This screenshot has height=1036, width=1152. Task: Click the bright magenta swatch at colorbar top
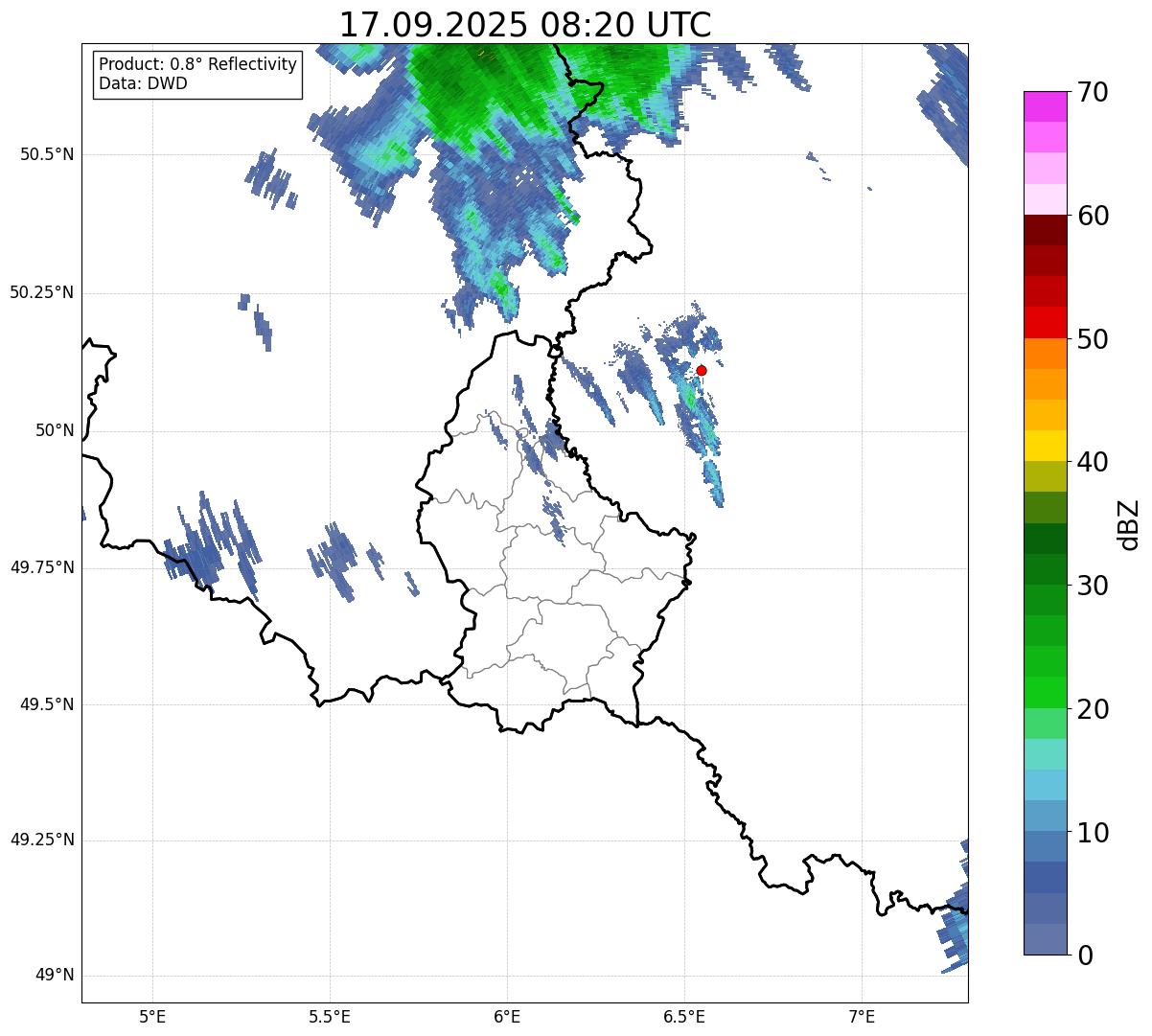(1045, 106)
